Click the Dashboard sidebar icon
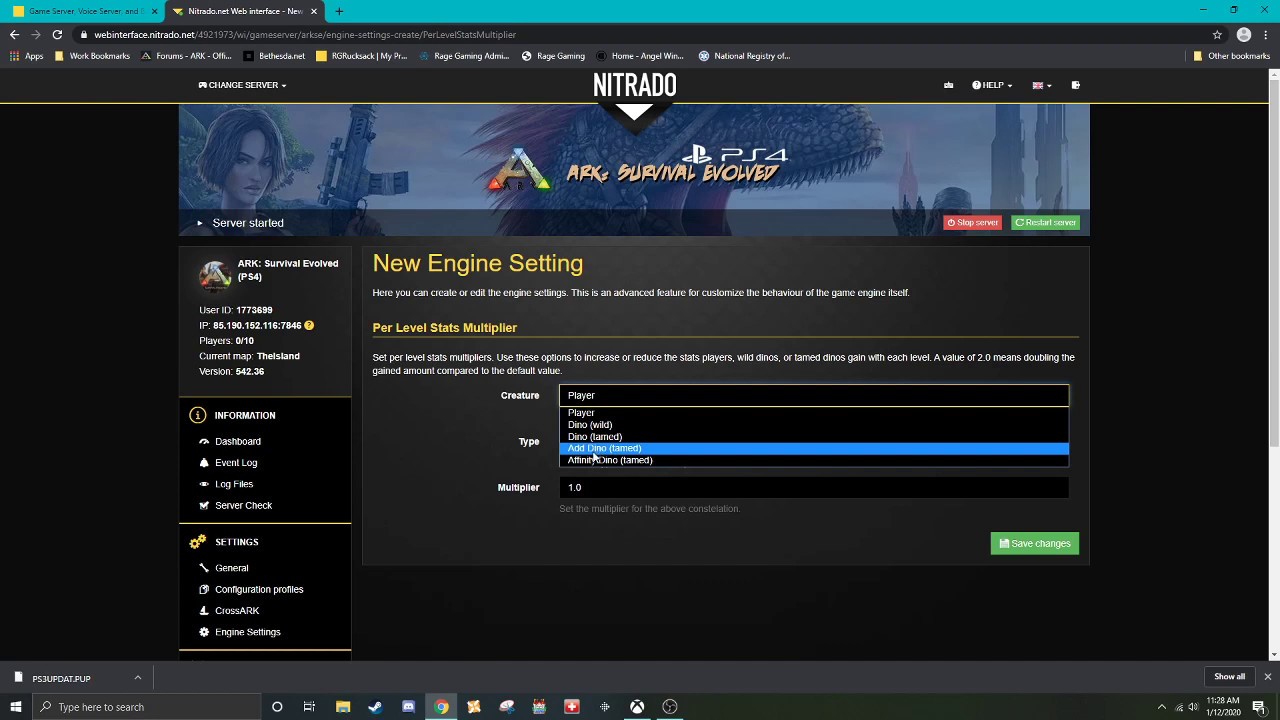The height and width of the screenshot is (720, 1280). (204, 441)
